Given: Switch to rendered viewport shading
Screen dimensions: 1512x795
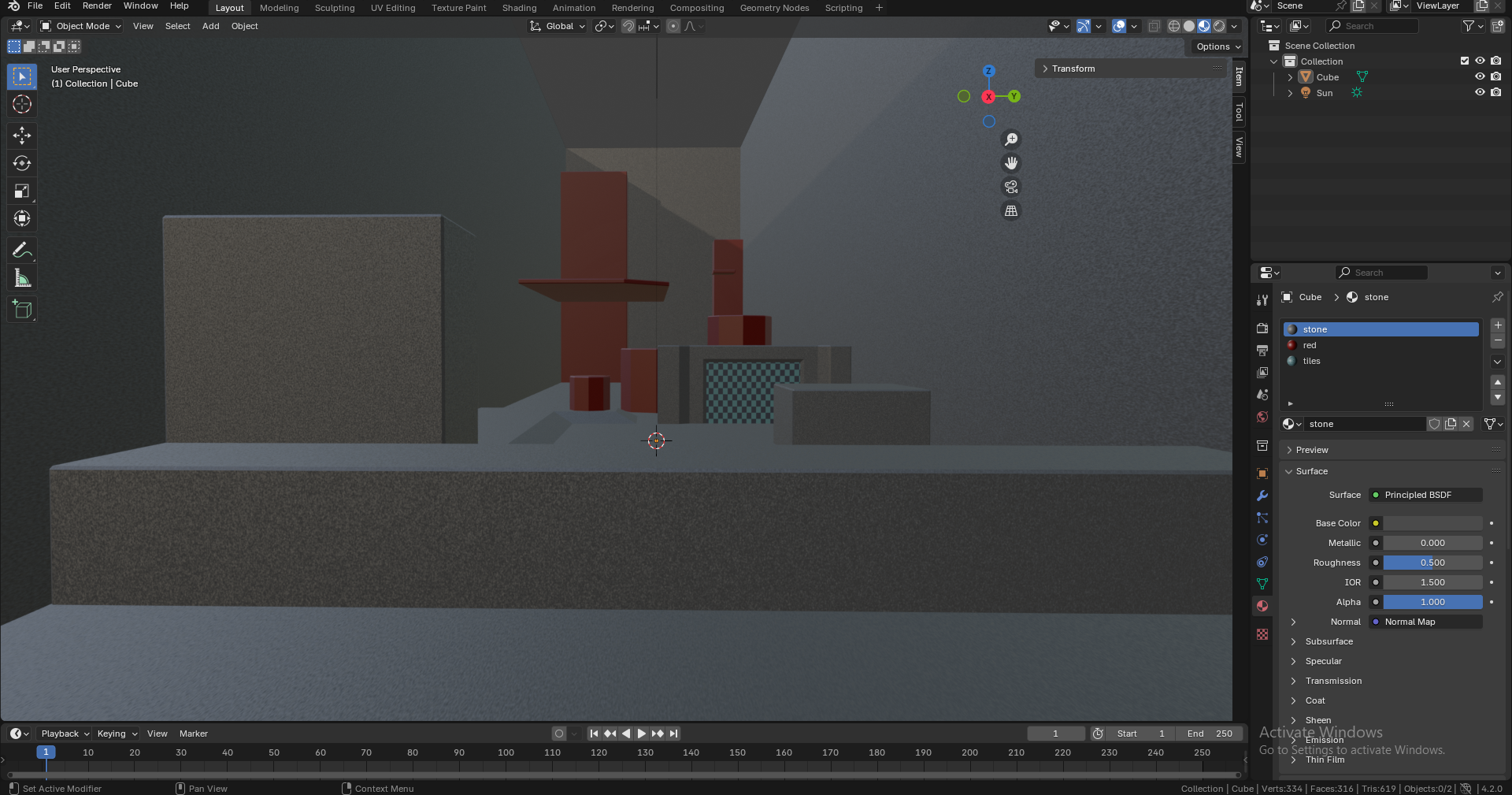Looking at the screenshot, I should (1219, 26).
